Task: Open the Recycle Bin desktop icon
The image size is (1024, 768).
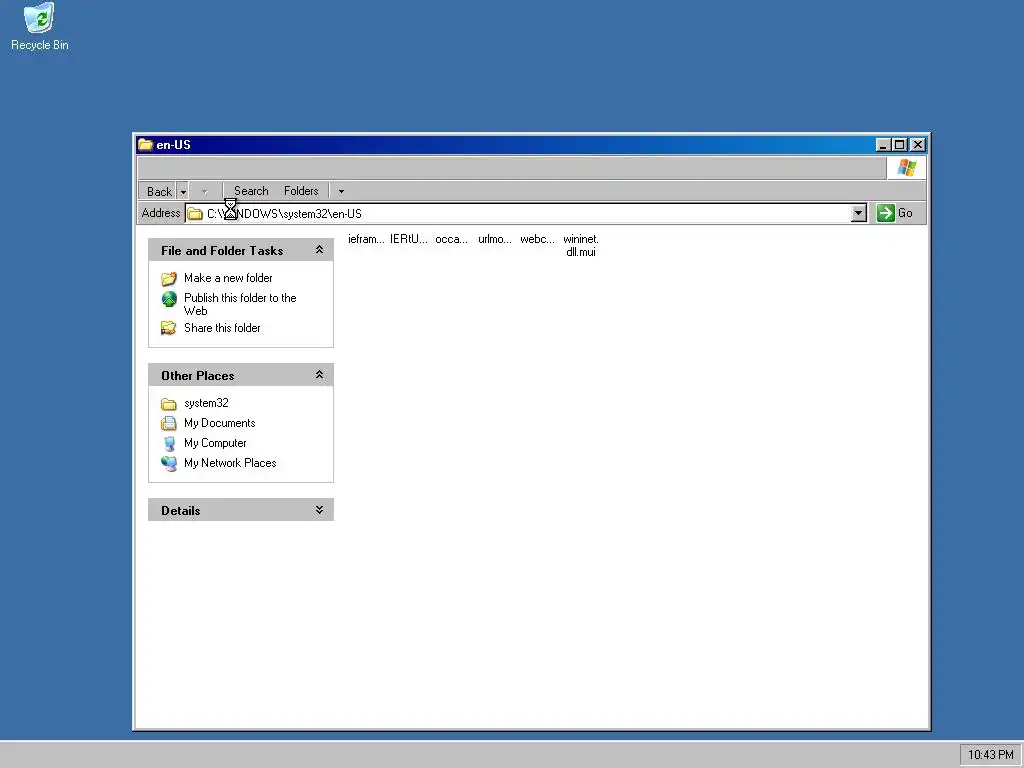Action: click(x=39, y=26)
